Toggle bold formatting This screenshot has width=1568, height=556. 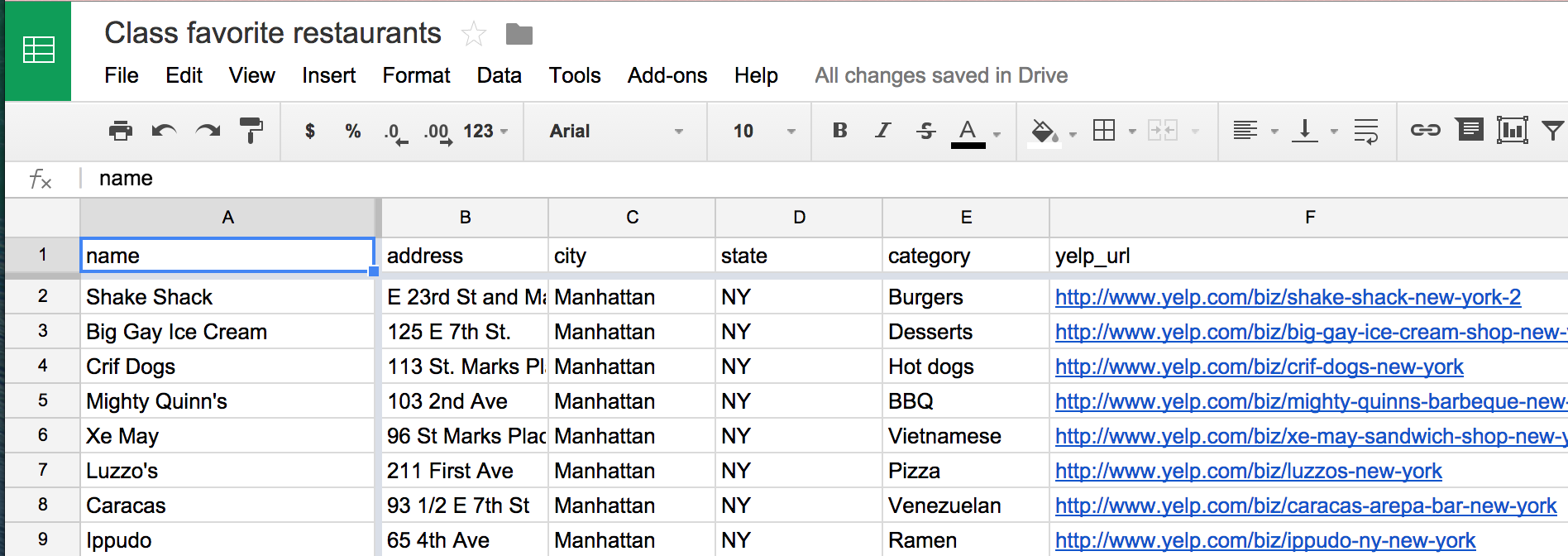click(839, 130)
